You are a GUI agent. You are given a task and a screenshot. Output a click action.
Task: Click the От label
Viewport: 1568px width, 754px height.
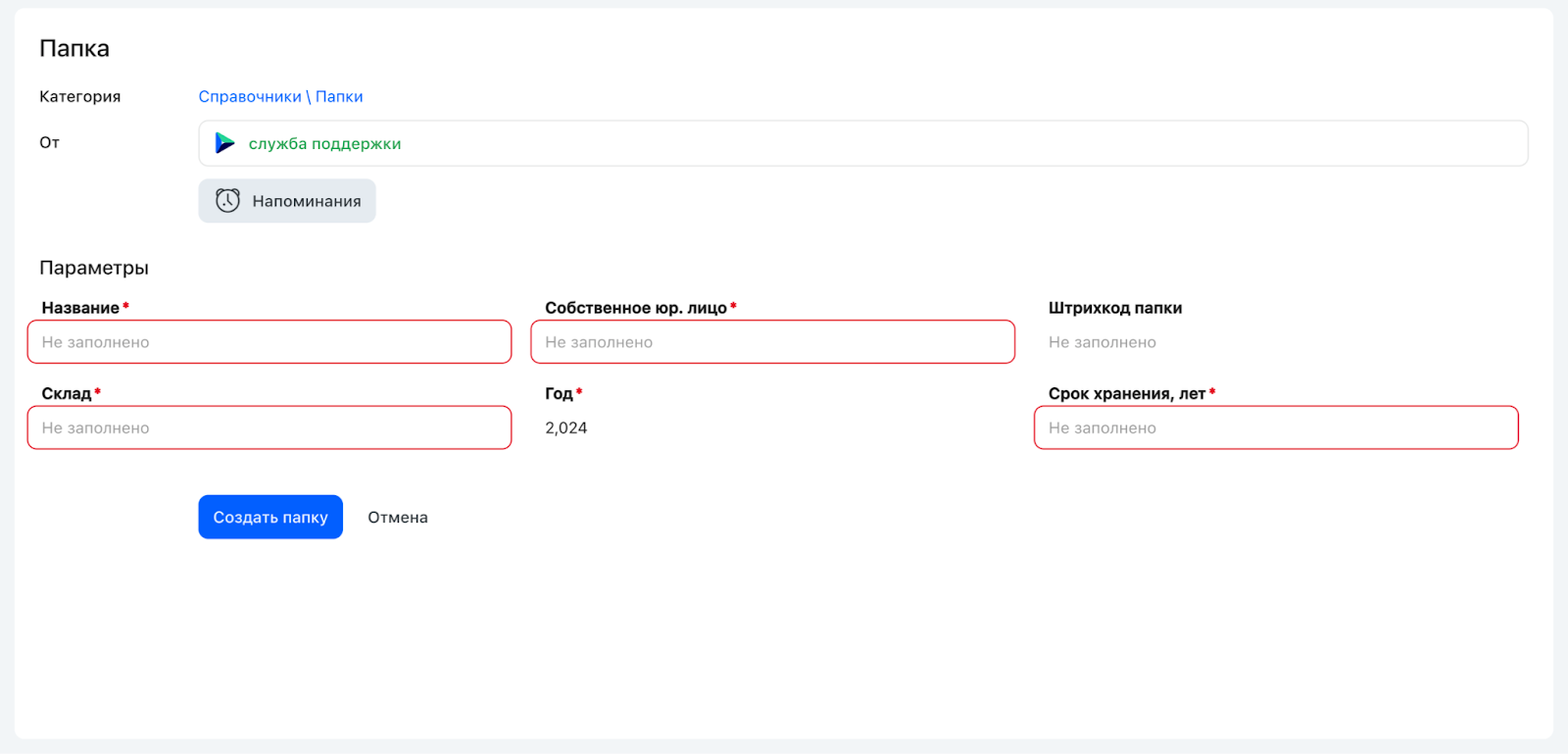coord(50,142)
